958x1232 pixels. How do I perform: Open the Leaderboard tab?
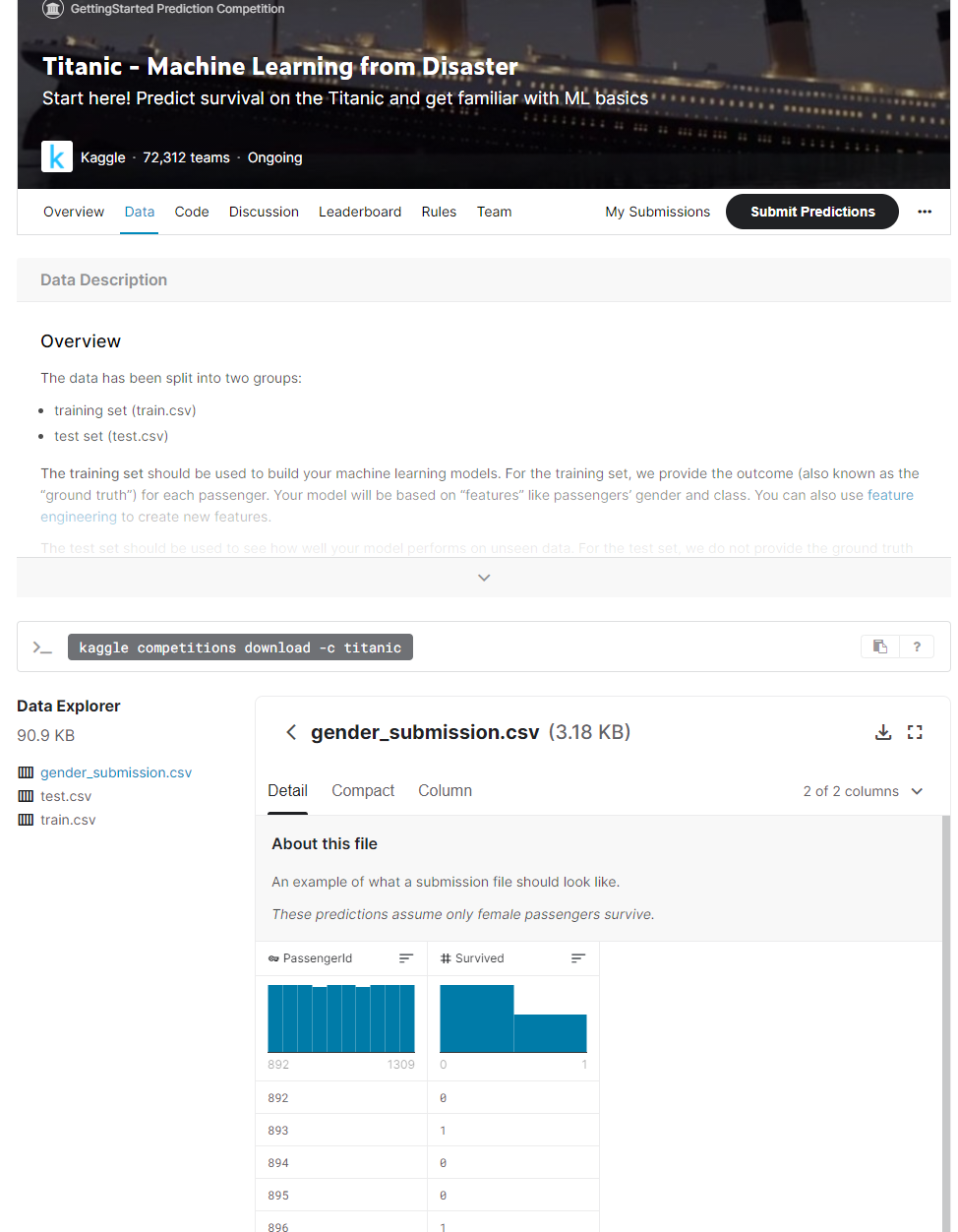coord(360,212)
